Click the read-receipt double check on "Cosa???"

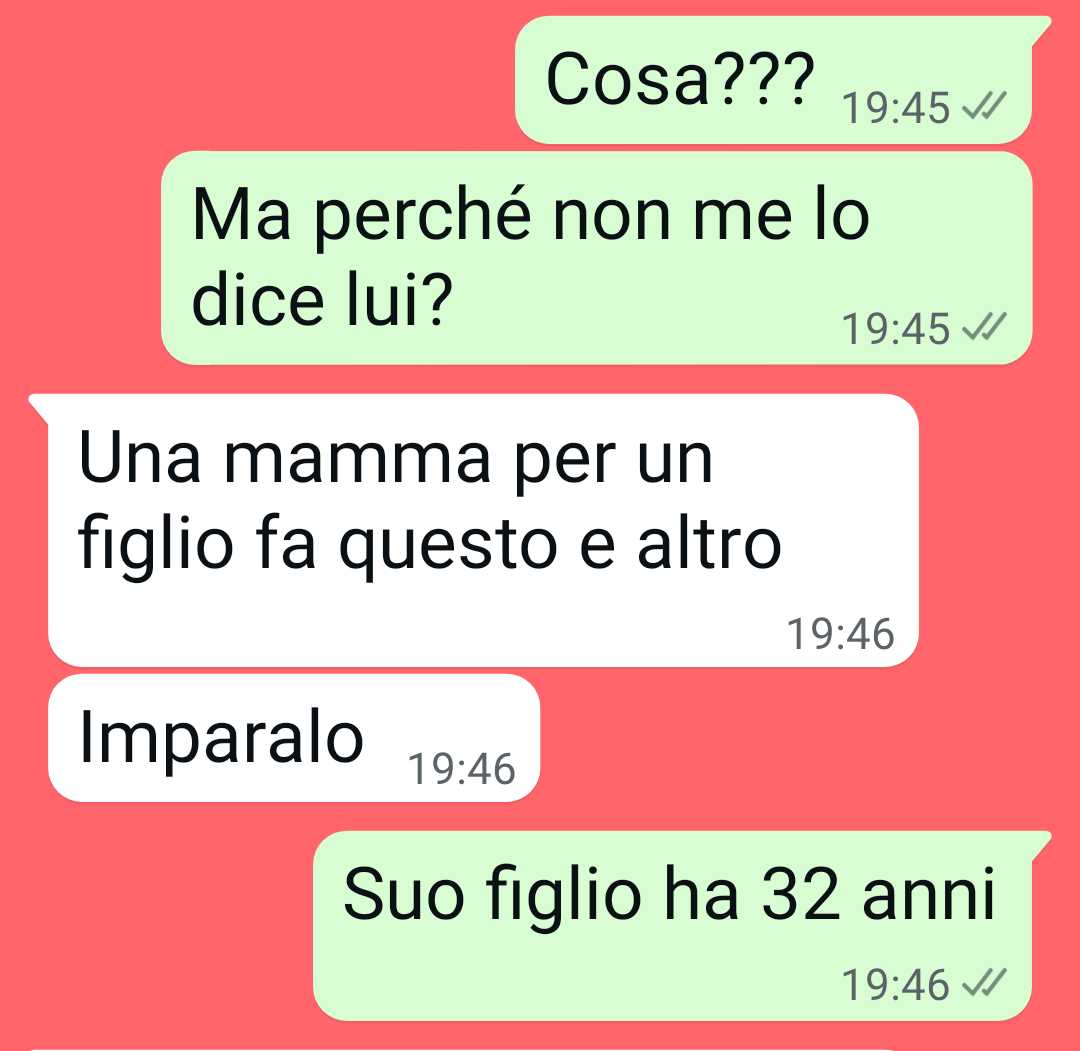984,107
